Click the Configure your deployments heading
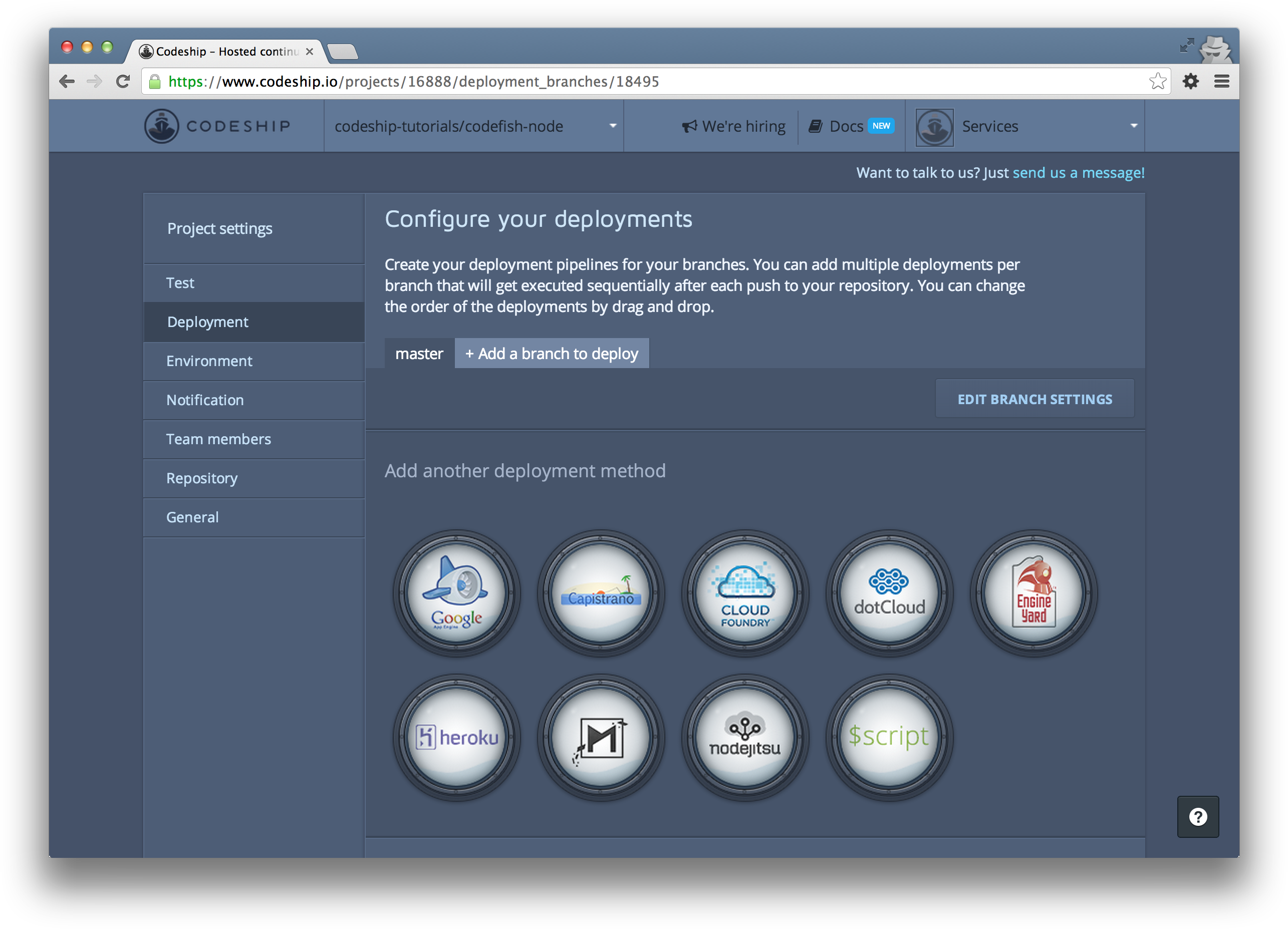This screenshot has height=929, width=1288. pyautogui.click(x=539, y=219)
